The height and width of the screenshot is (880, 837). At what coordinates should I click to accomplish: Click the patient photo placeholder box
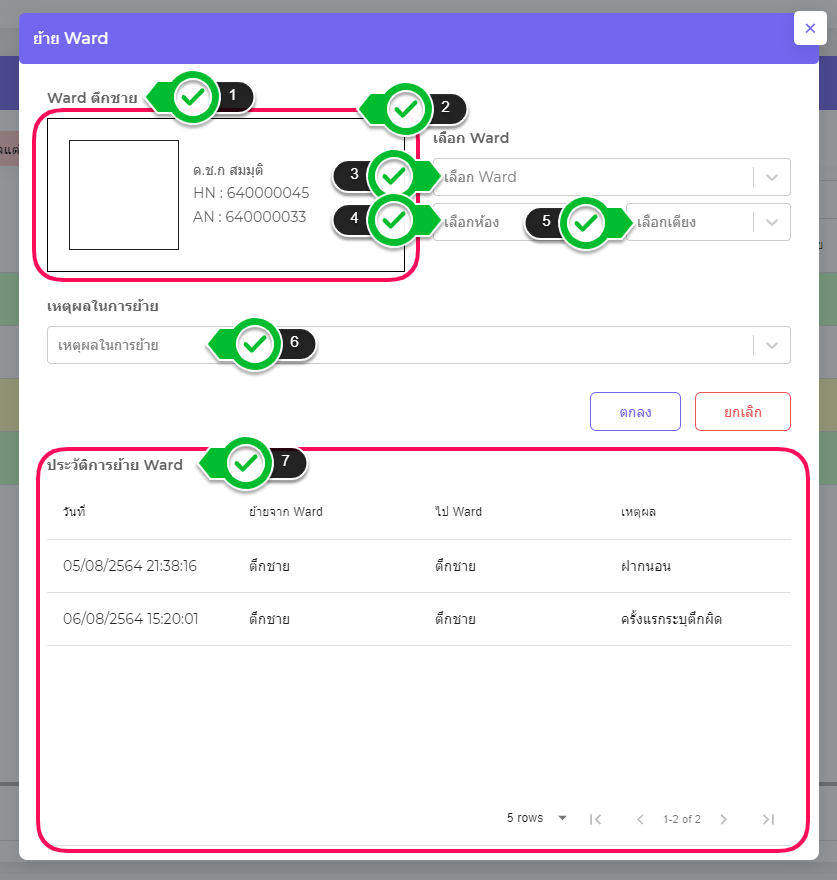pyautogui.click(x=124, y=195)
